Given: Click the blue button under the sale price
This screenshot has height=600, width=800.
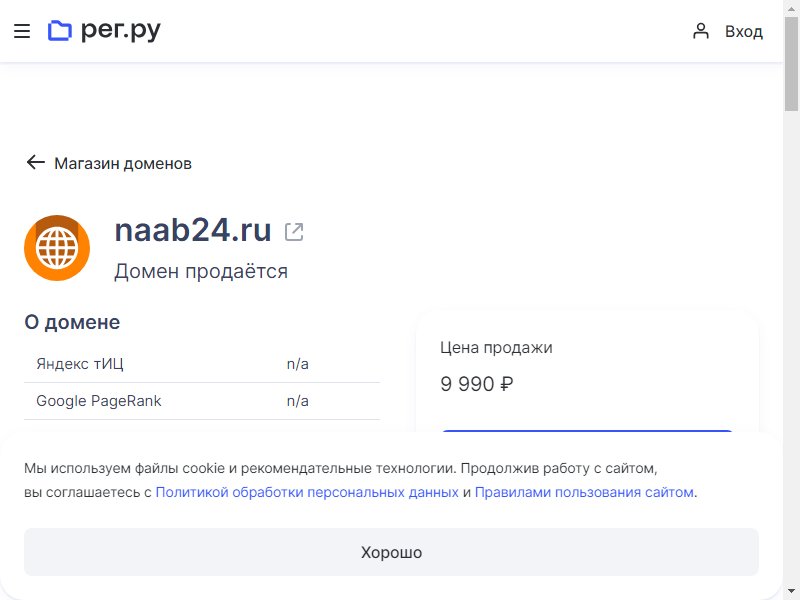Looking at the screenshot, I should (587, 432).
